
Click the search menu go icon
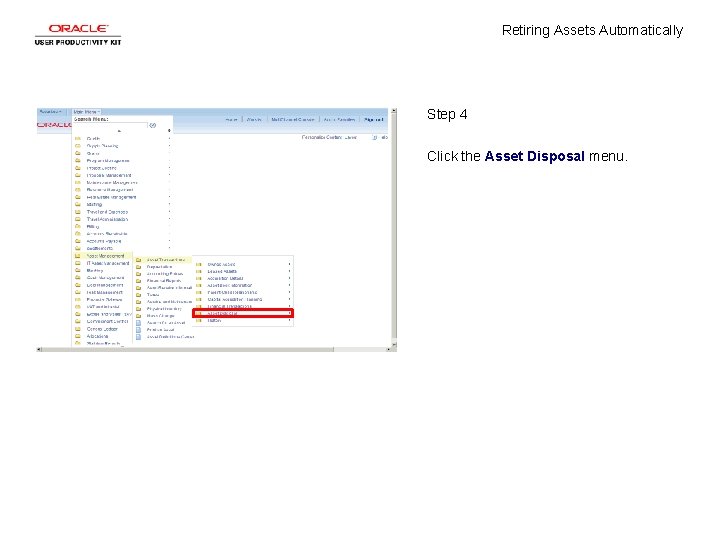pyautogui.click(x=153, y=125)
